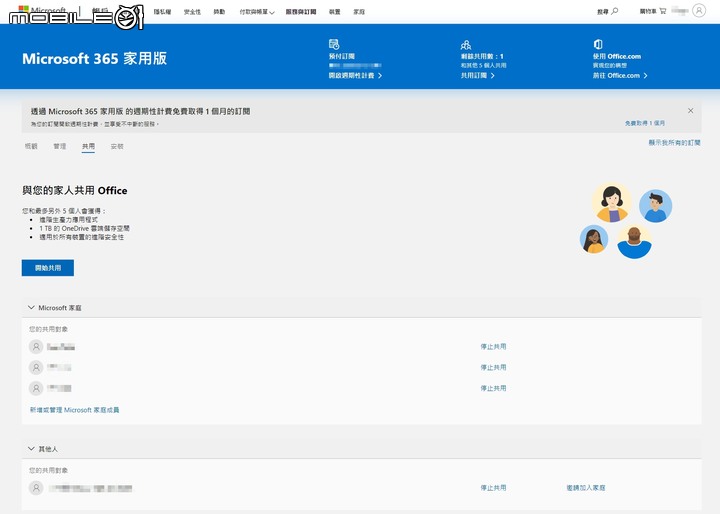Follow the 前往 Office.com link
The height and width of the screenshot is (514, 720).
click(x=620, y=75)
